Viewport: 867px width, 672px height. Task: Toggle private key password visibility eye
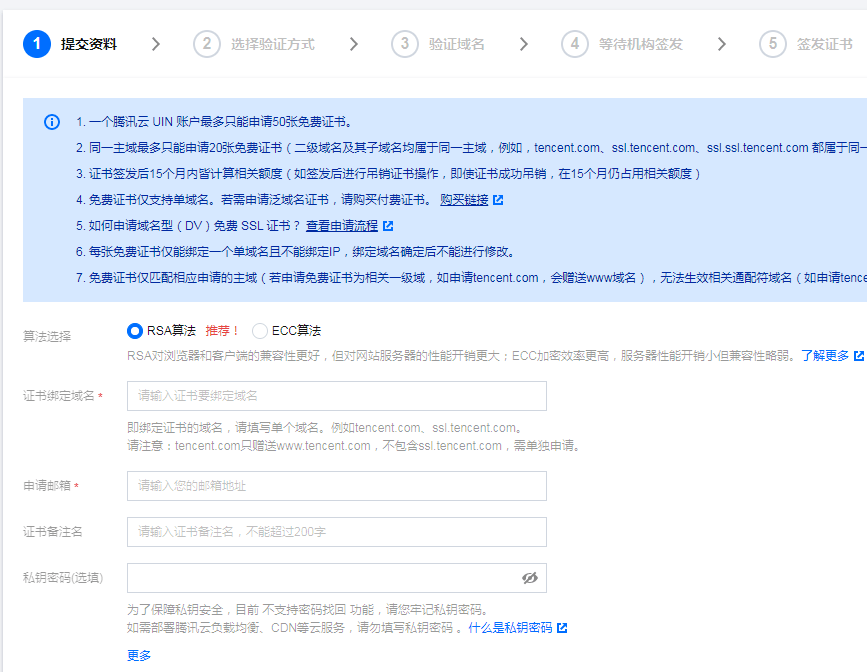tap(530, 578)
